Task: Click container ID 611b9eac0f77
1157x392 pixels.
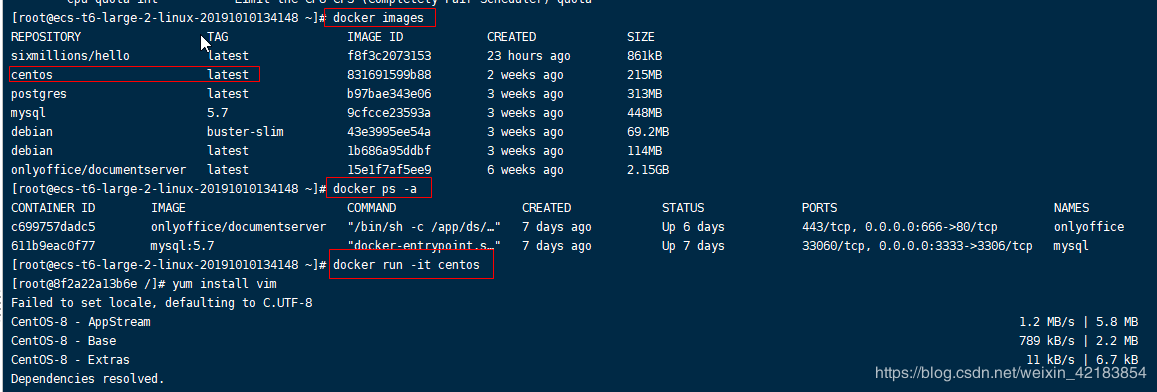Action: pyautogui.click(x=52, y=246)
